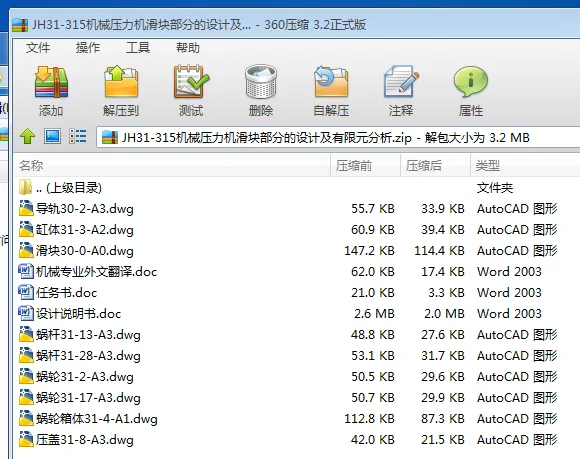Click the 55.7 KB size value
Image resolution: width=580 pixels, height=459 pixels.
pos(373,209)
